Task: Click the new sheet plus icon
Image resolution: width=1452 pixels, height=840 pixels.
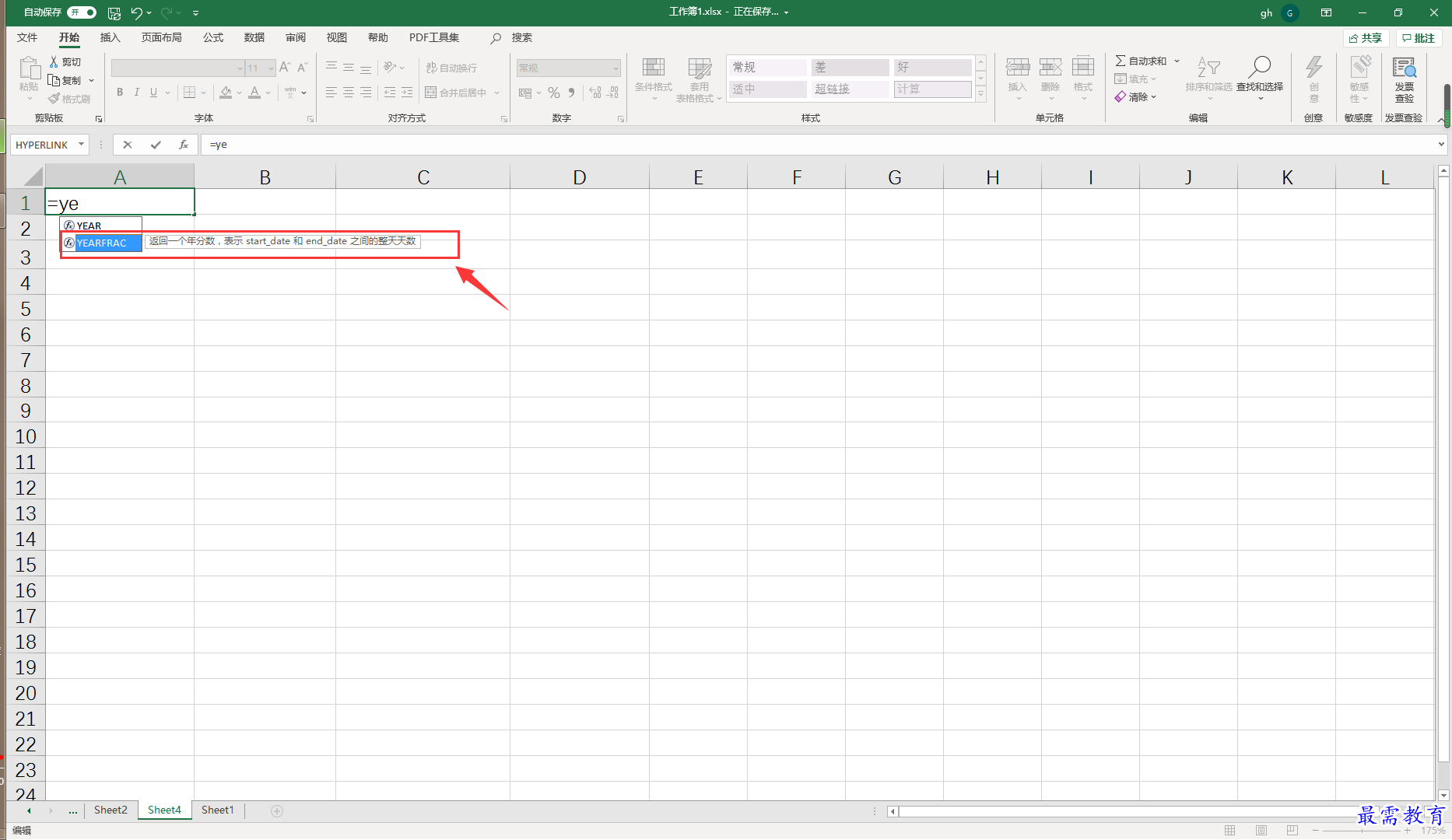Action: pos(276,810)
